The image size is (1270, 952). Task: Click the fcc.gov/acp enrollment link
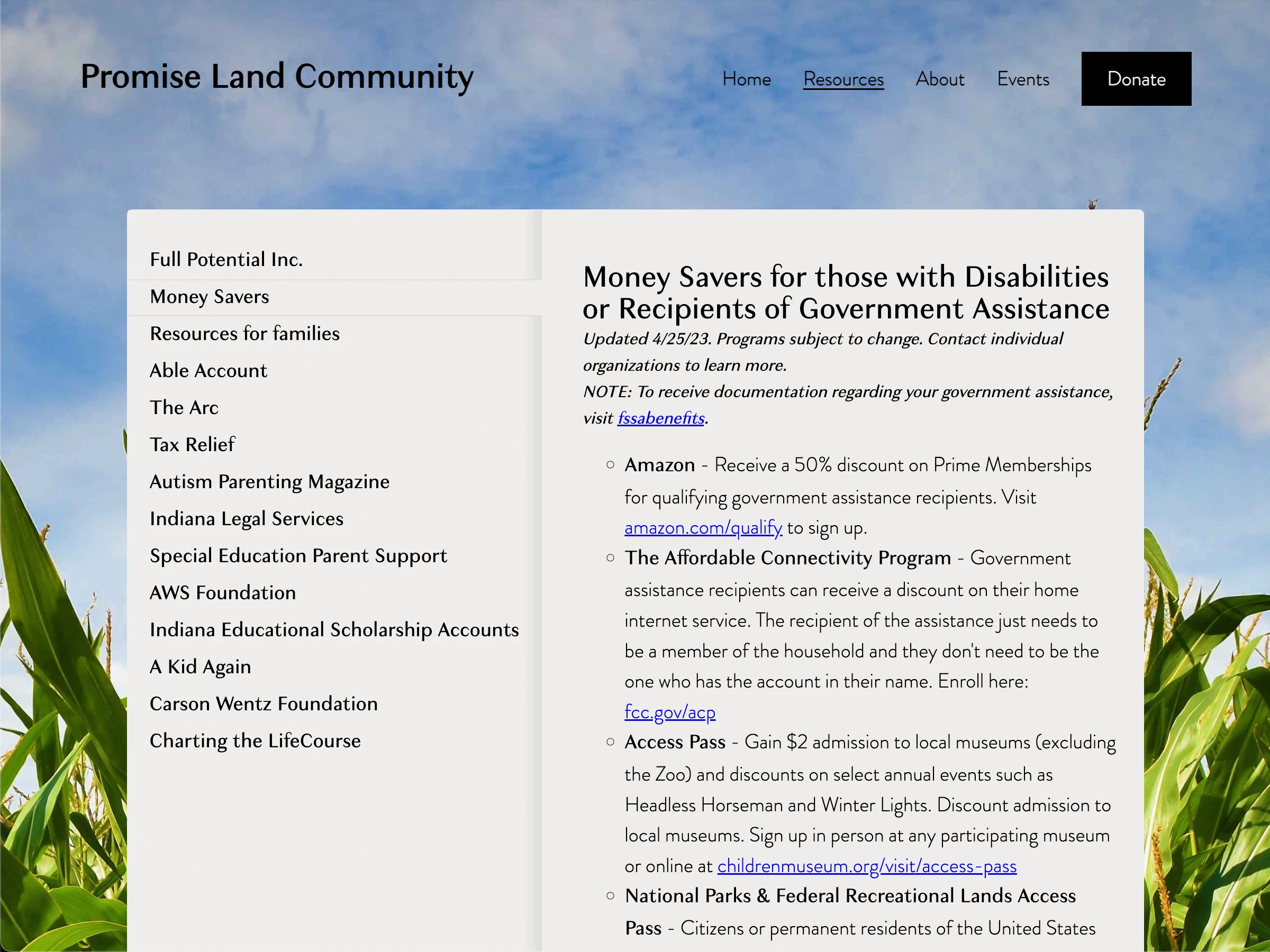click(669, 712)
